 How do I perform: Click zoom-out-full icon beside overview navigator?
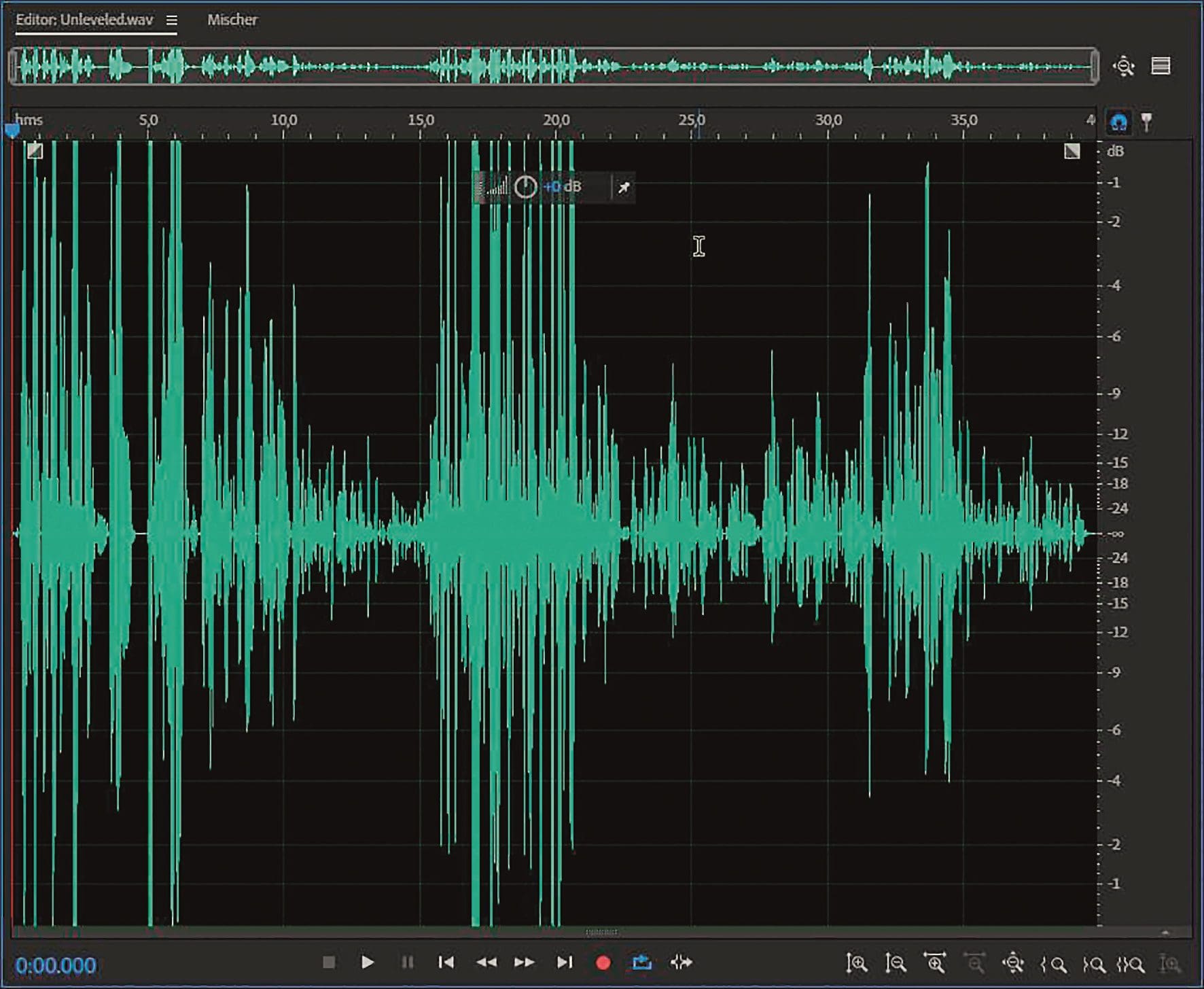click(1124, 66)
